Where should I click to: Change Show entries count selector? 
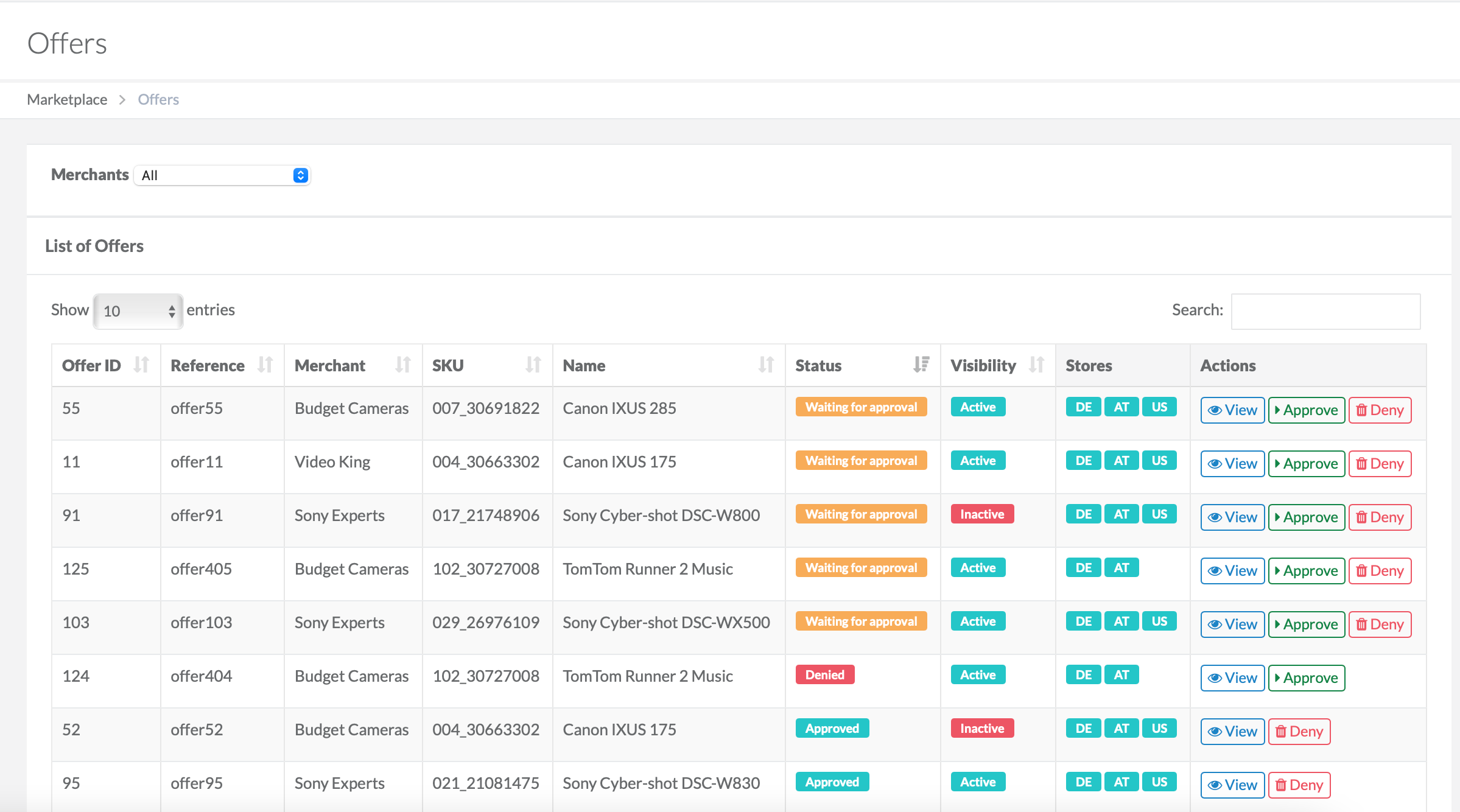[138, 311]
